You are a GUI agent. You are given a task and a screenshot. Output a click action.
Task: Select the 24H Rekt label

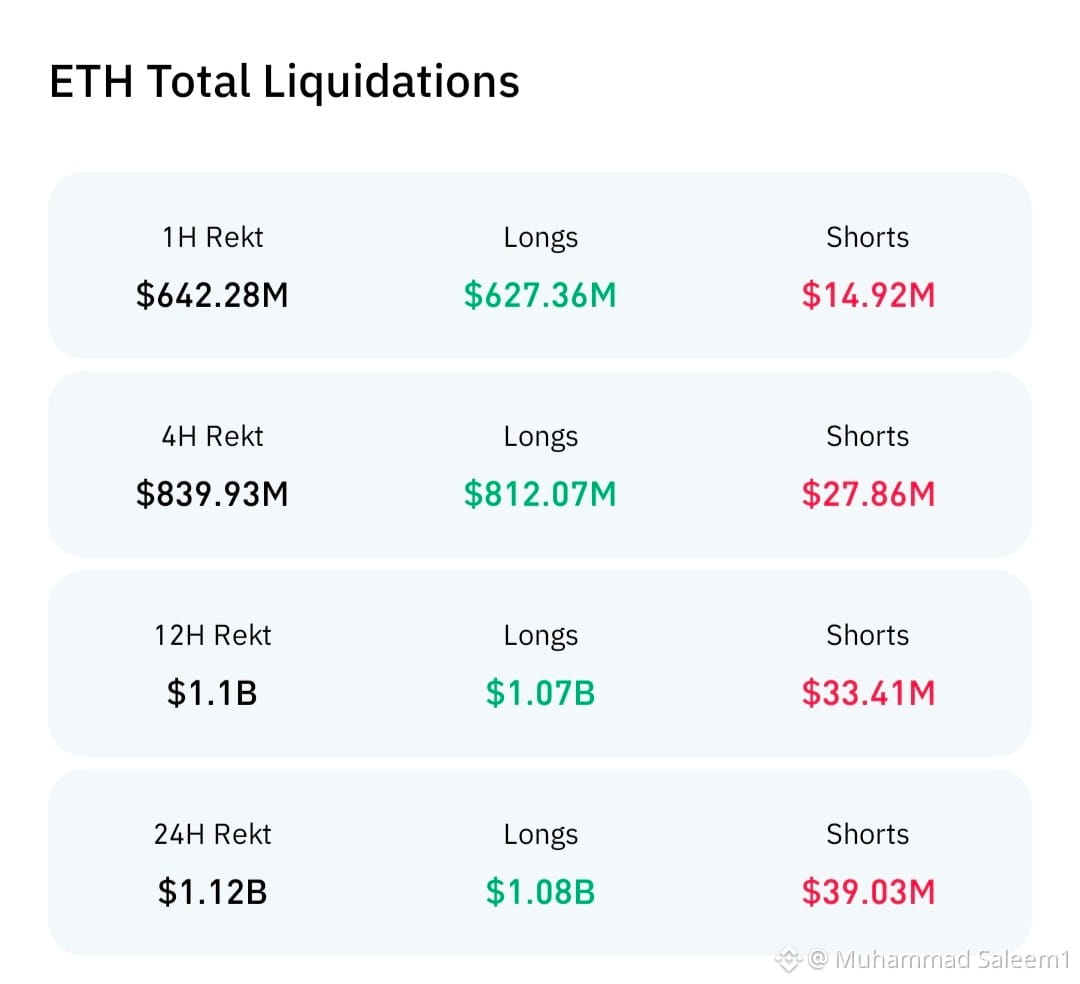click(212, 834)
